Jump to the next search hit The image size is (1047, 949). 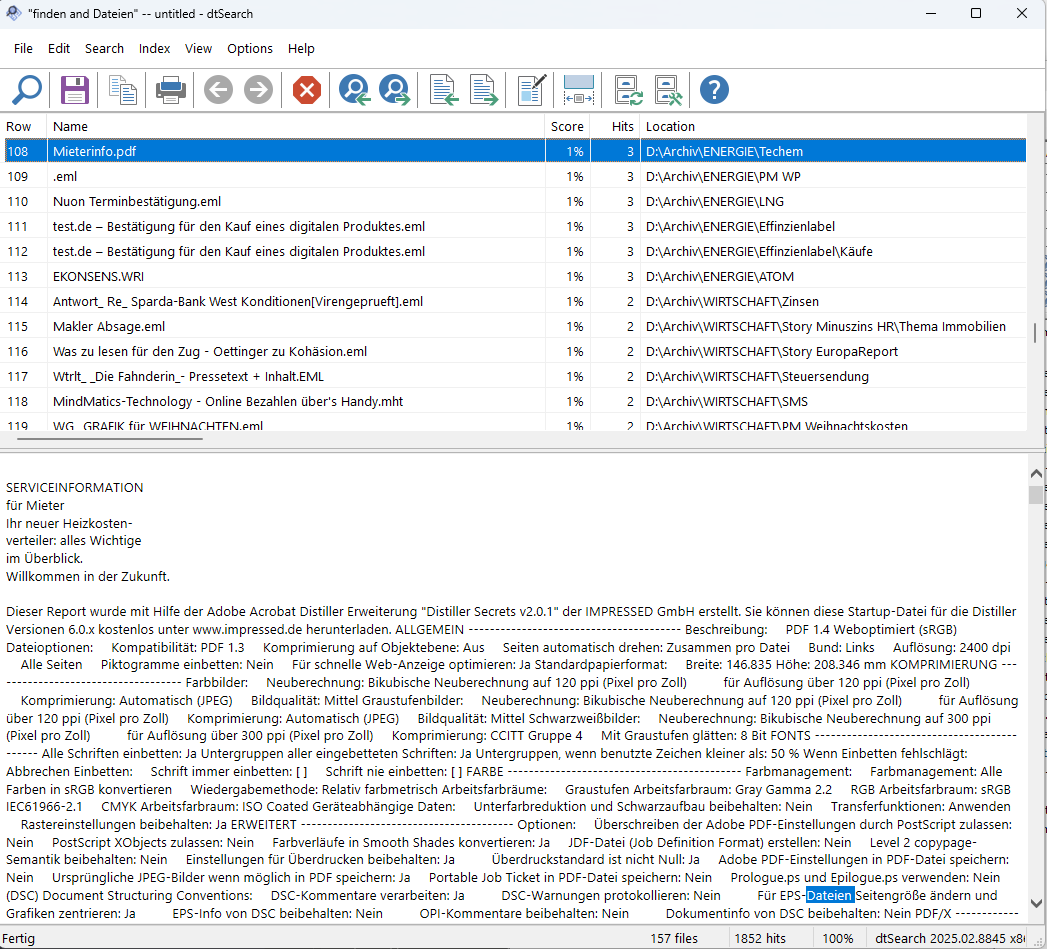(x=394, y=90)
